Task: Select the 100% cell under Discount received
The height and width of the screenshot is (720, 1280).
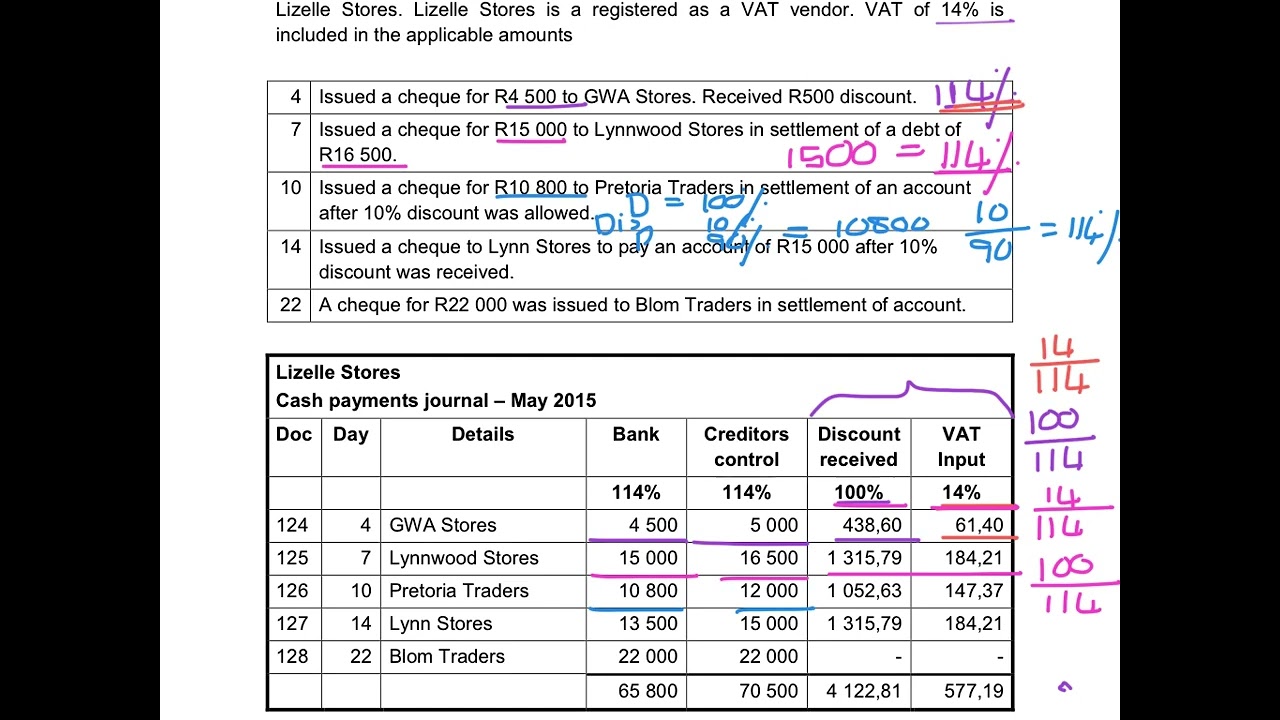Action: click(859, 492)
